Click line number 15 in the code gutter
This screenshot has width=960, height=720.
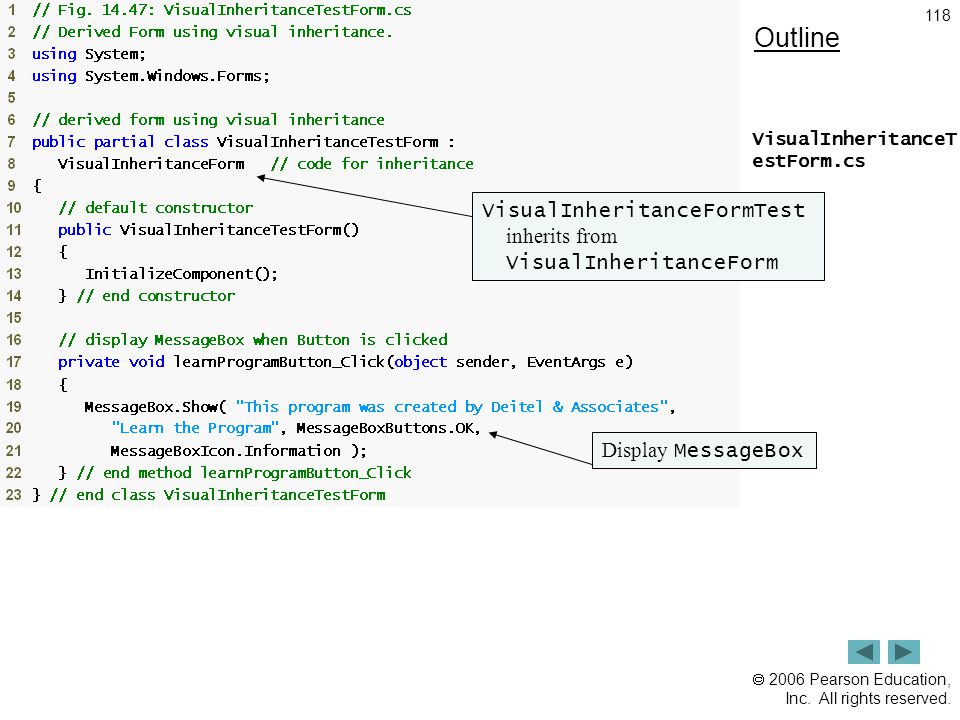click(13, 318)
